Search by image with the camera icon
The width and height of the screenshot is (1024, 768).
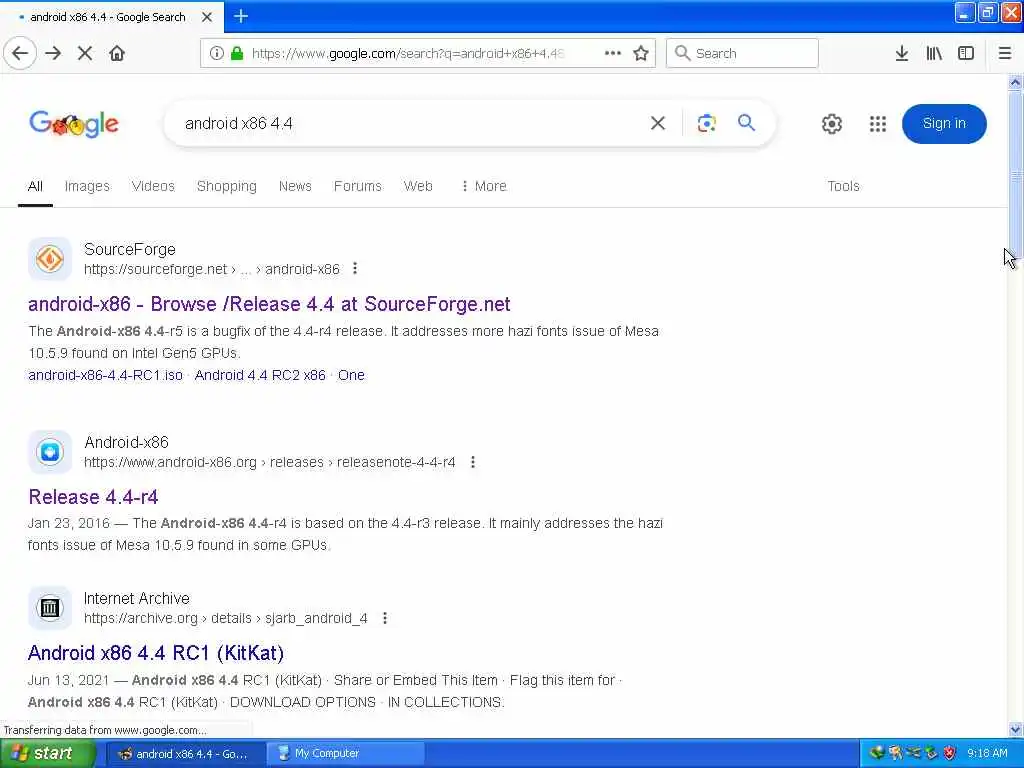click(707, 123)
